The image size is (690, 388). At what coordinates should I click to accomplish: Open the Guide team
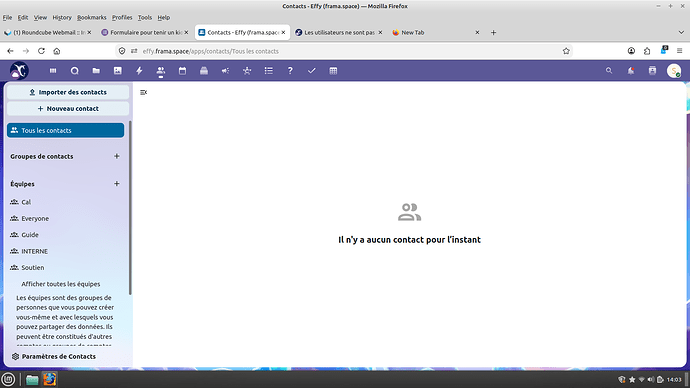[66, 234]
